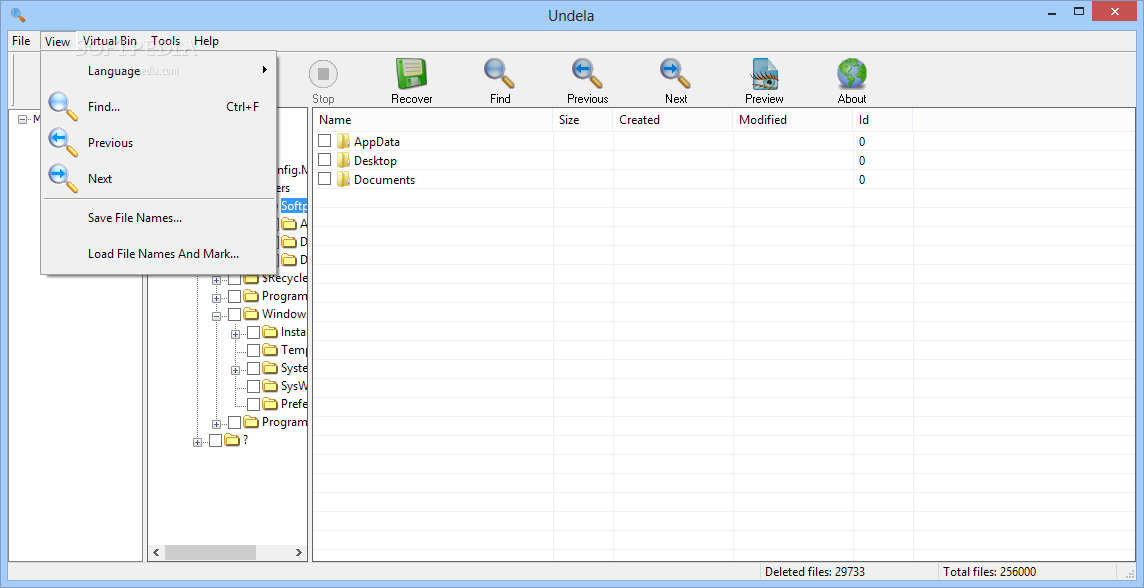Screen dimensions: 1144x588
Task: Select the Temp folder tree item
Action: click(294, 350)
